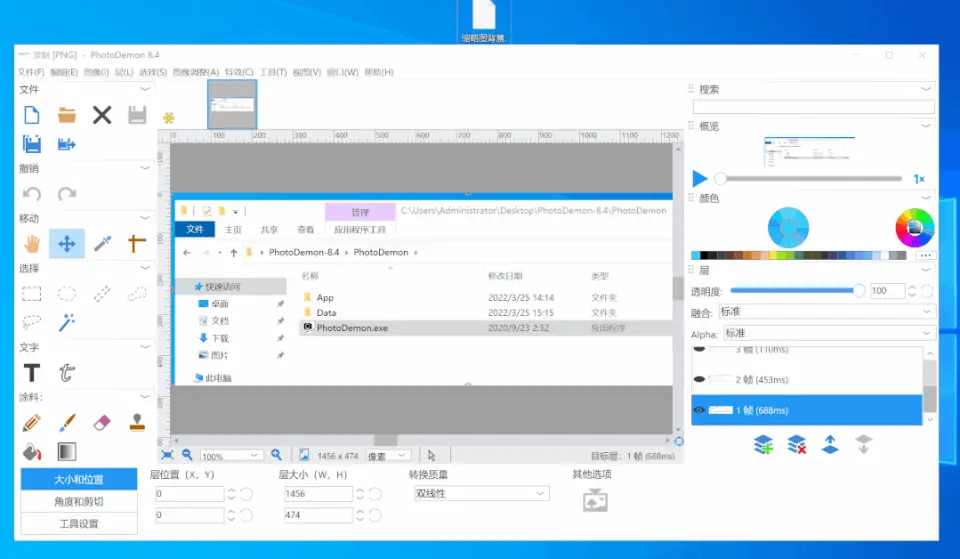
Task: Click the Delete layer icon
Action: pos(797,445)
